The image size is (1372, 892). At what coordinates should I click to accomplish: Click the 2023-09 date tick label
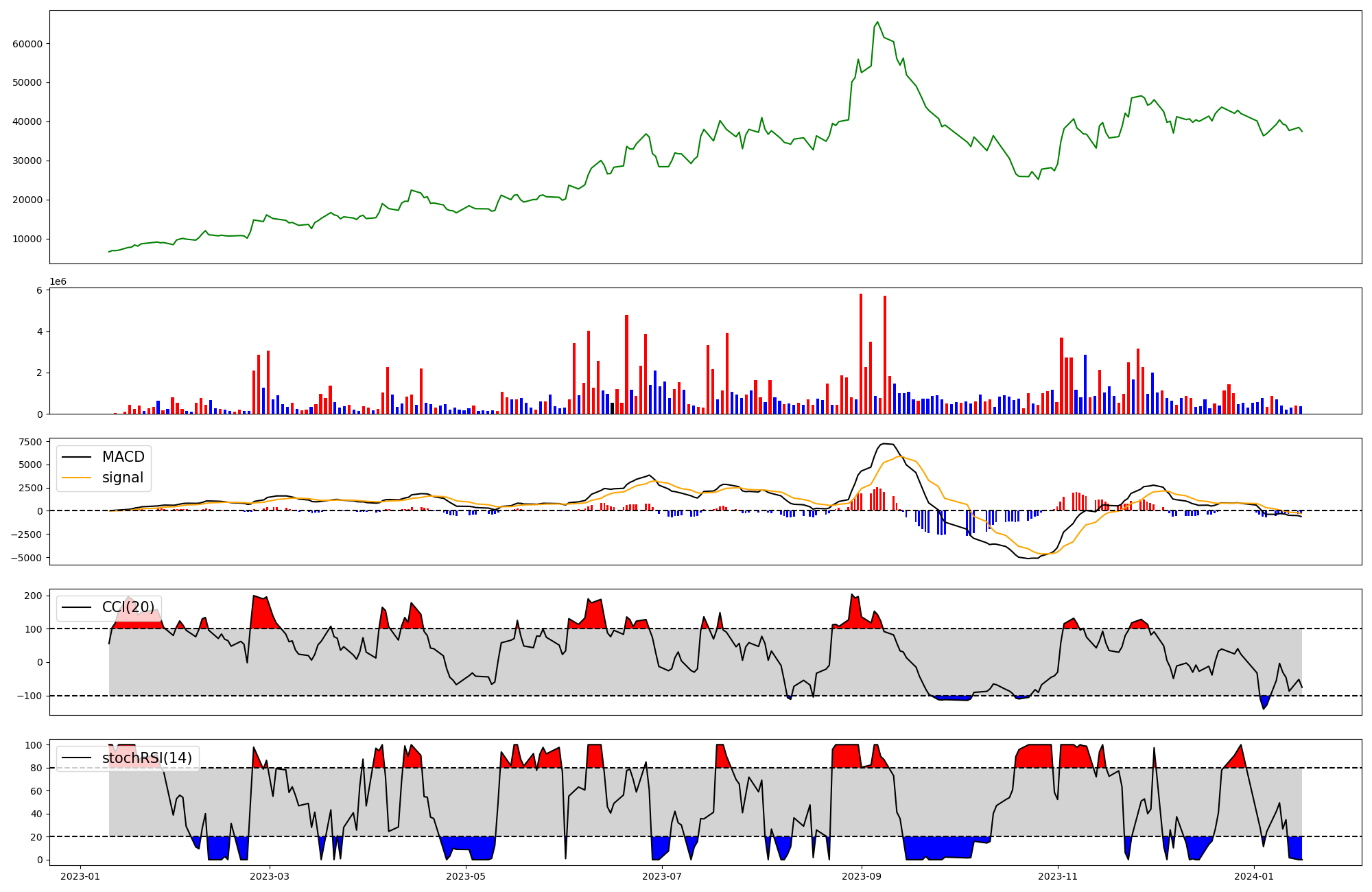tap(862, 876)
